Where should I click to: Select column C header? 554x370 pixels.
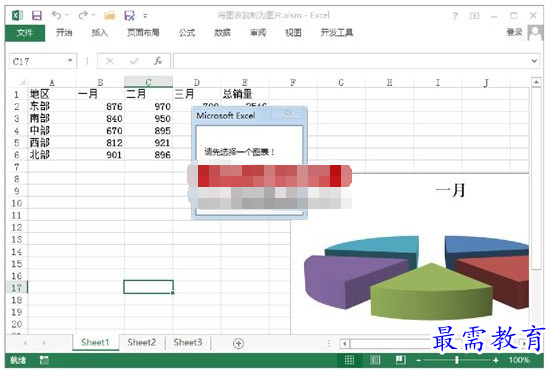click(148, 82)
